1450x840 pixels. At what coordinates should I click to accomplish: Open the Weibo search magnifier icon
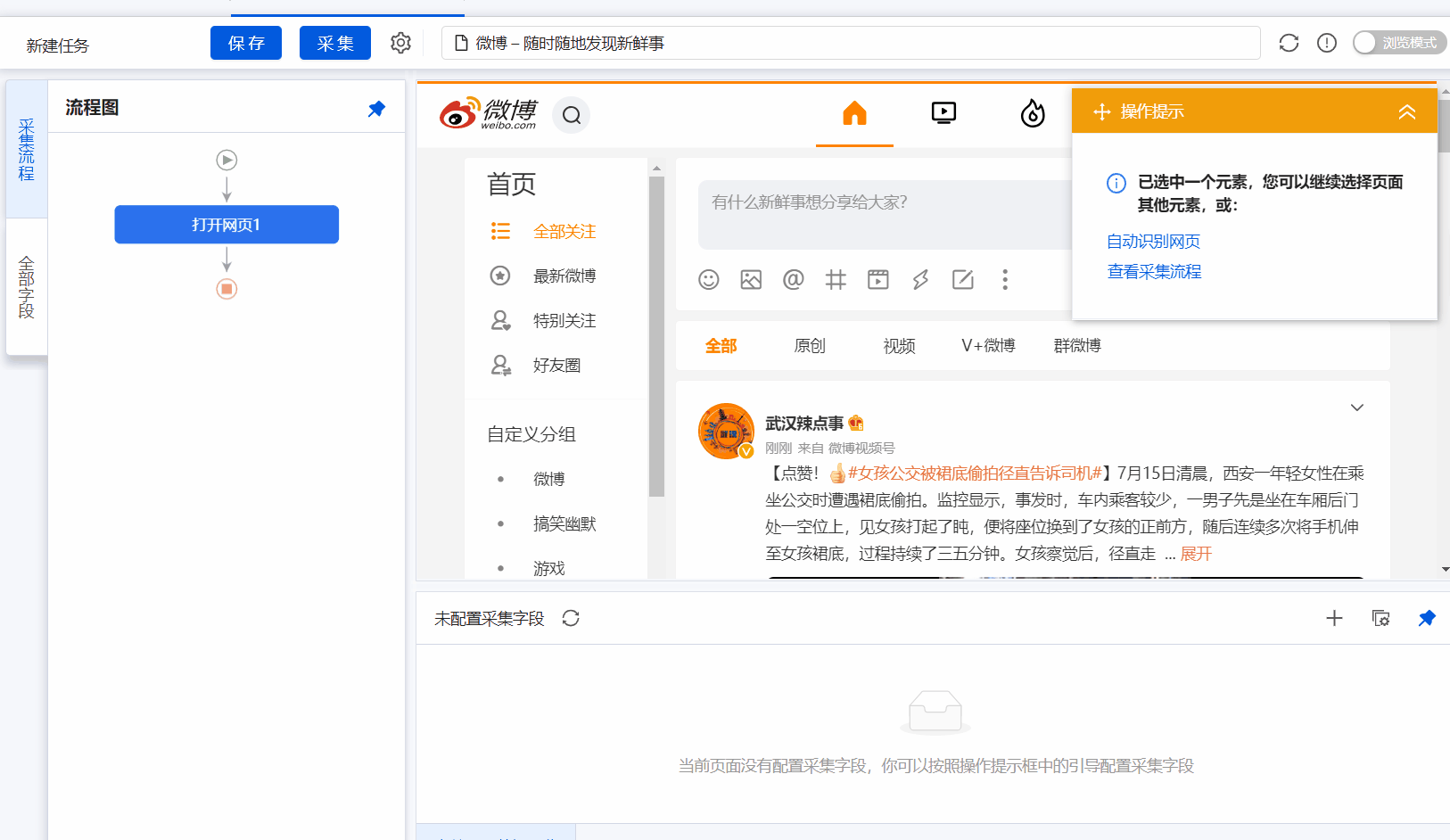tap(572, 115)
